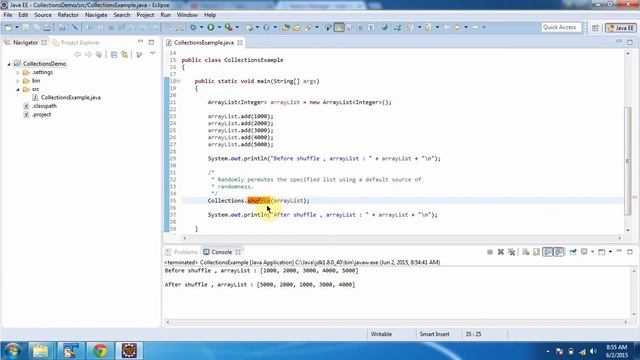Click the Open Type toolbar icon

click(286, 28)
